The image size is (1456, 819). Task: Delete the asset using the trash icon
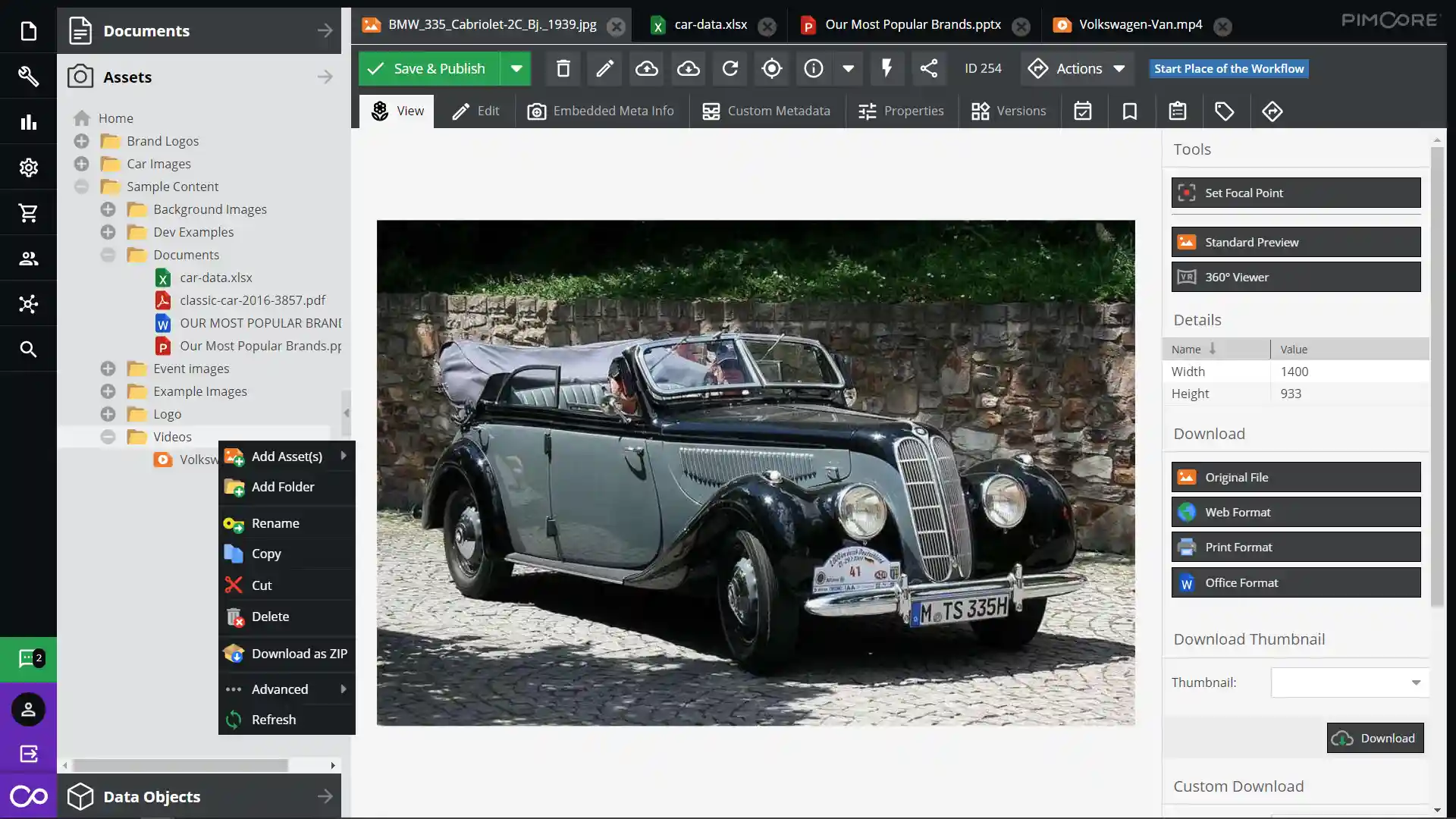coord(561,68)
